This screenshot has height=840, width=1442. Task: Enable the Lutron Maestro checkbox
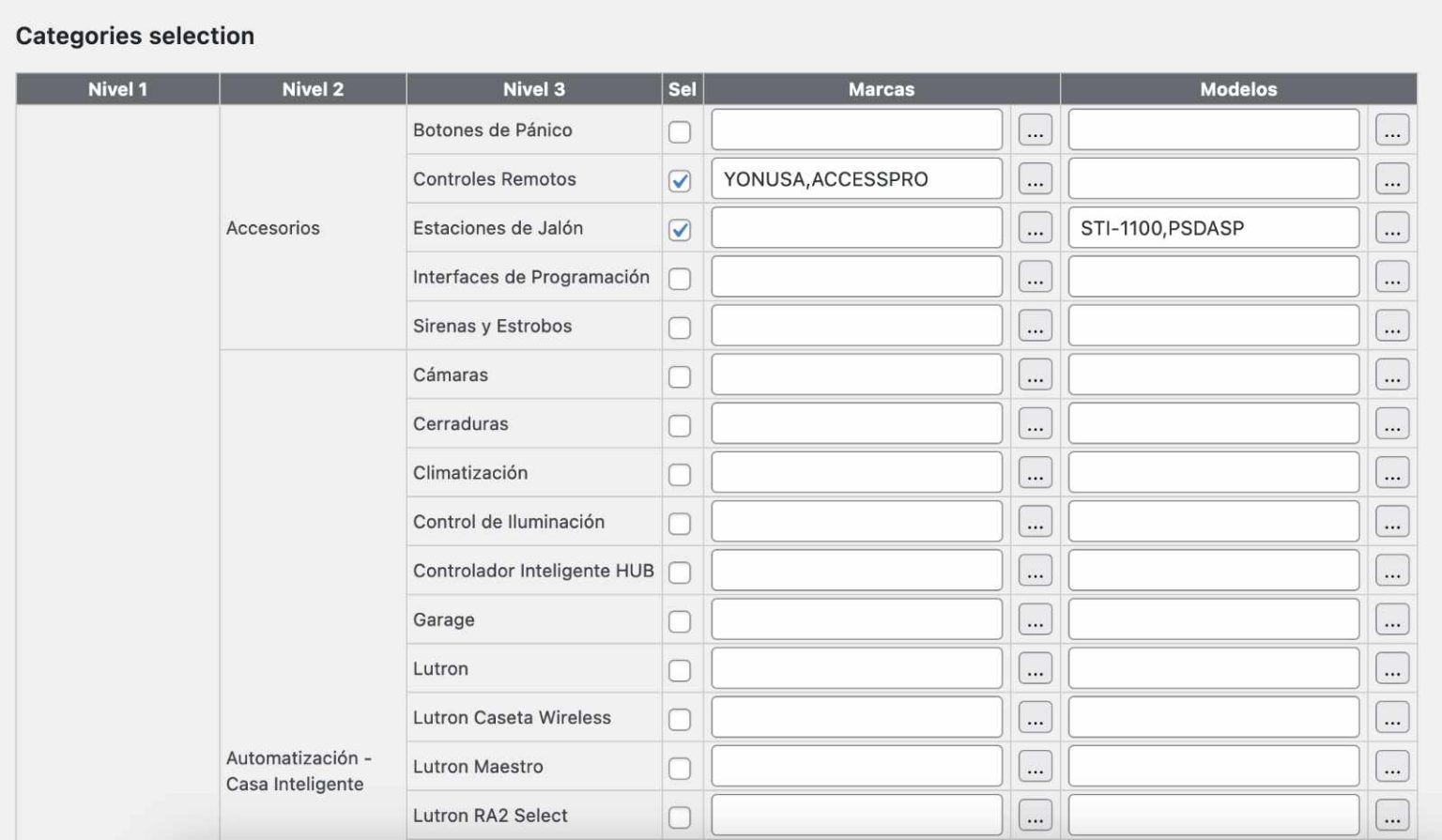pos(680,768)
